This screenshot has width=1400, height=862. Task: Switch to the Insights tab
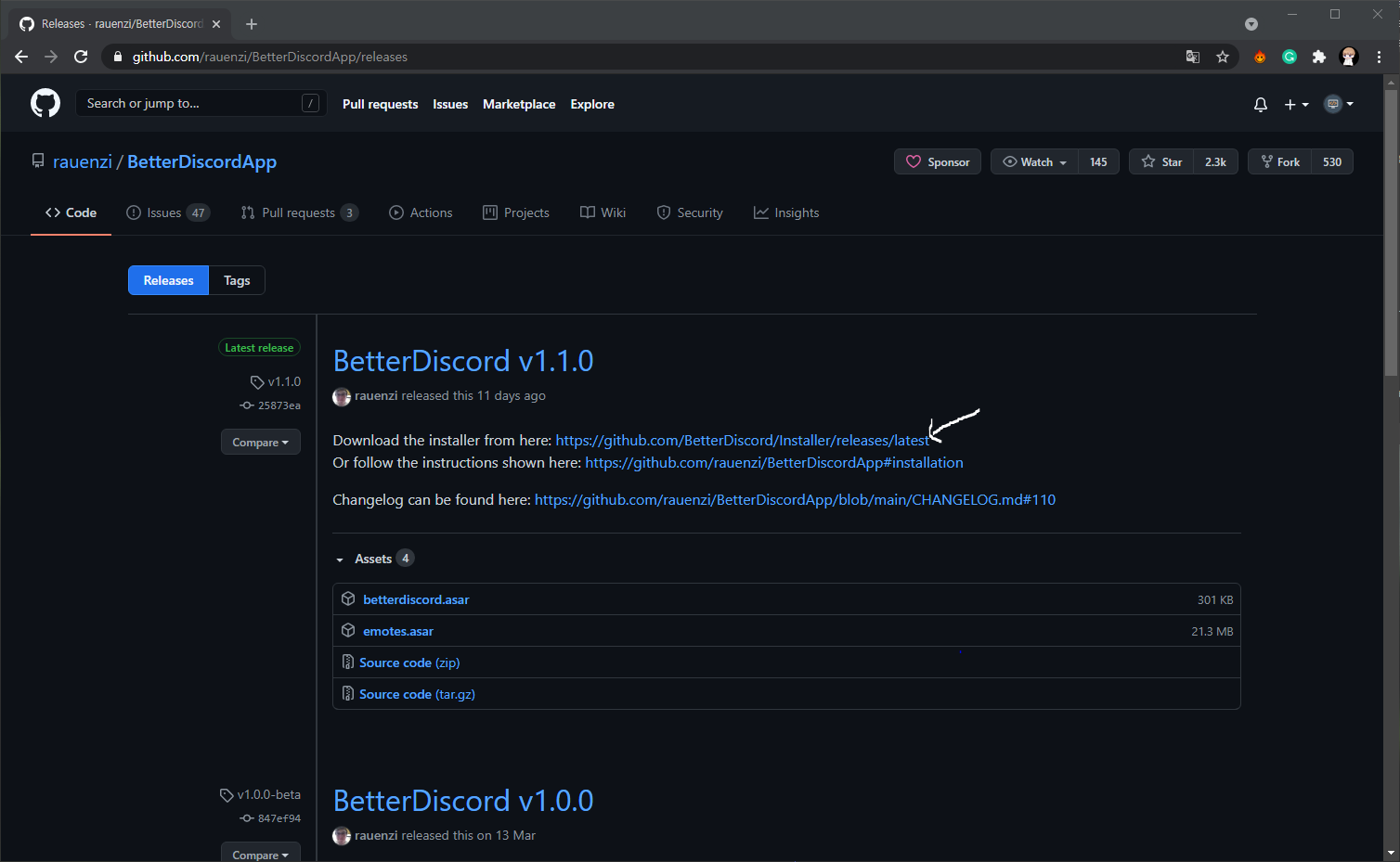[x=786, y=212]
